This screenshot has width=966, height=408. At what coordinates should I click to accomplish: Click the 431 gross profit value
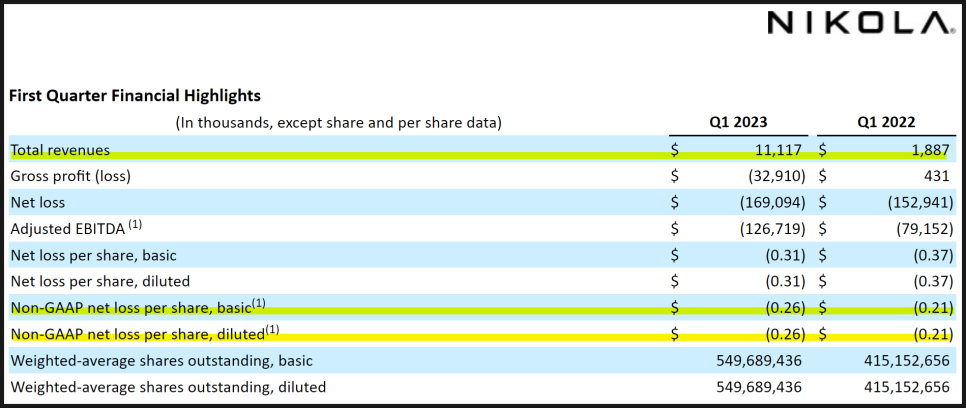pos(936,176)
